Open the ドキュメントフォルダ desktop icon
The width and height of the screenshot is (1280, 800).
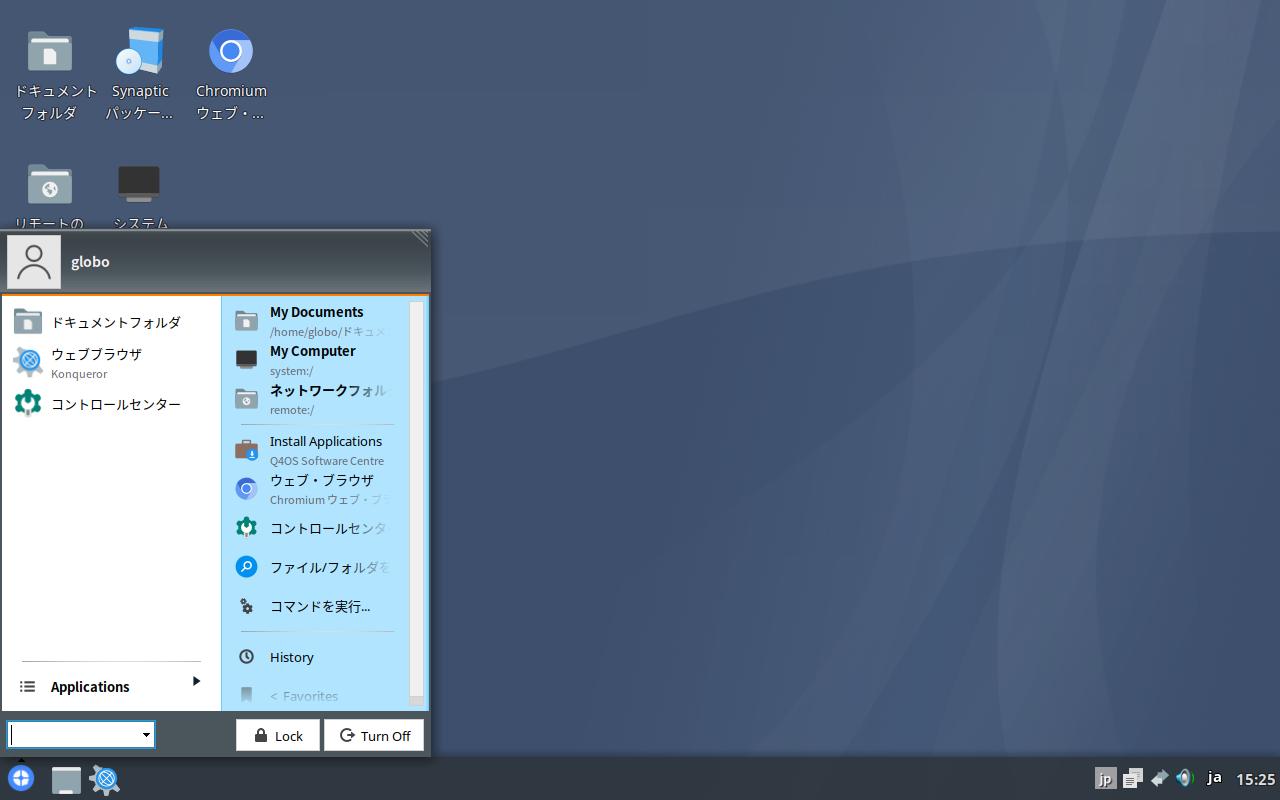click(49, 52)
